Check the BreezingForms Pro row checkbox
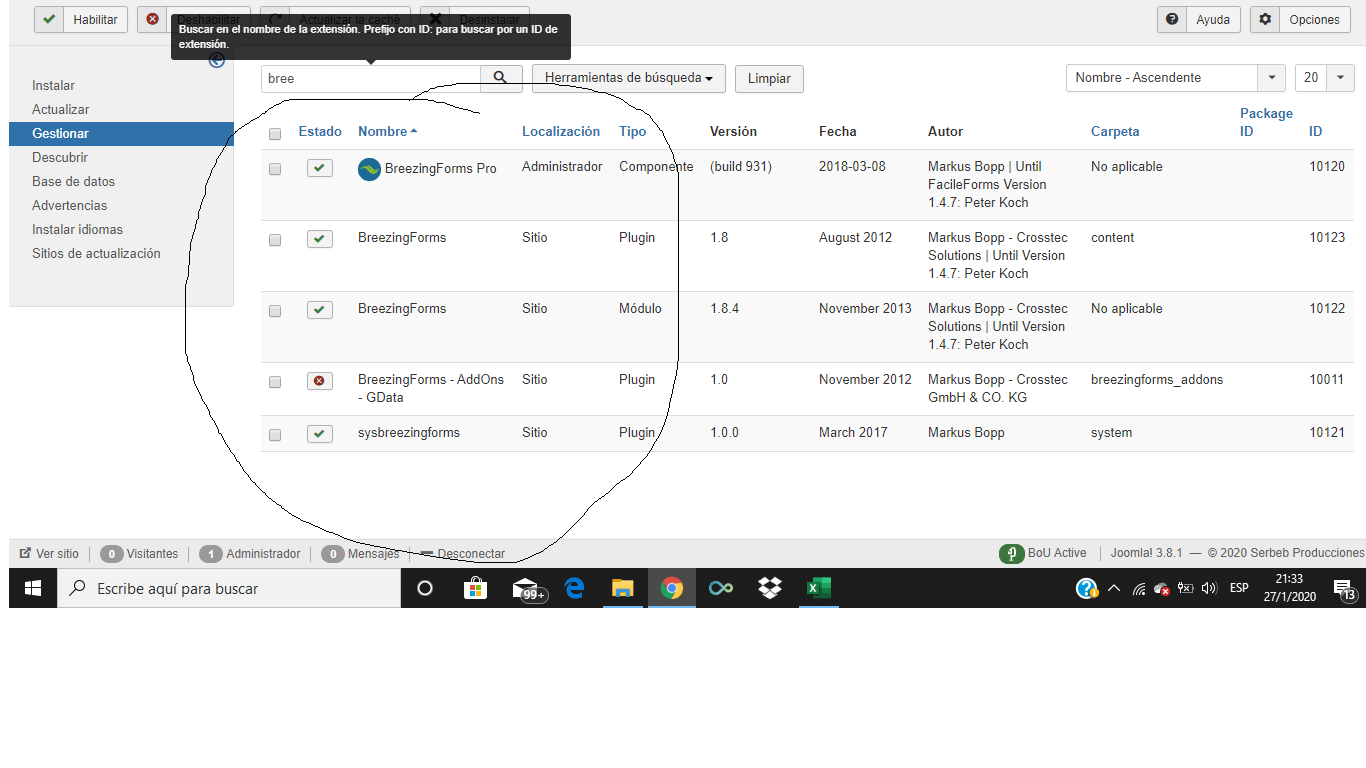The width and height of the screenshot is (1366, 768). click(x=275, y=169)
